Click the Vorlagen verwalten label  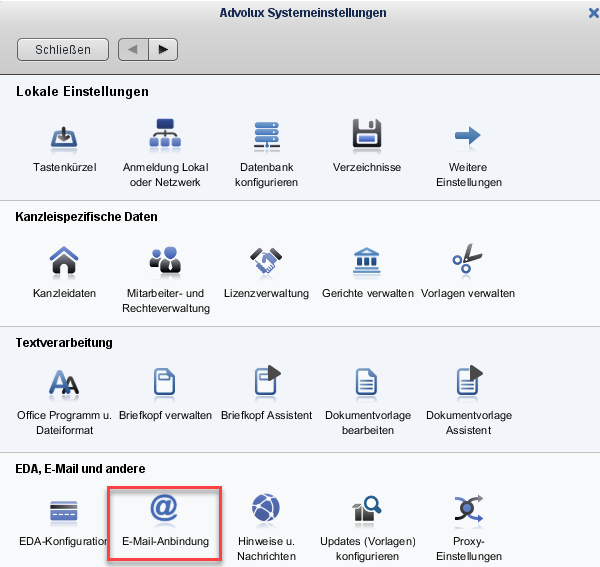pyautogui.click(x=468, y=293)
